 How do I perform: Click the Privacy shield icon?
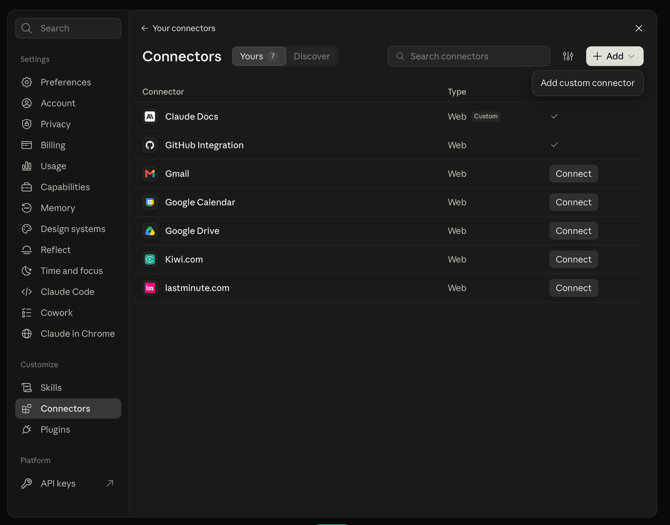26,124
